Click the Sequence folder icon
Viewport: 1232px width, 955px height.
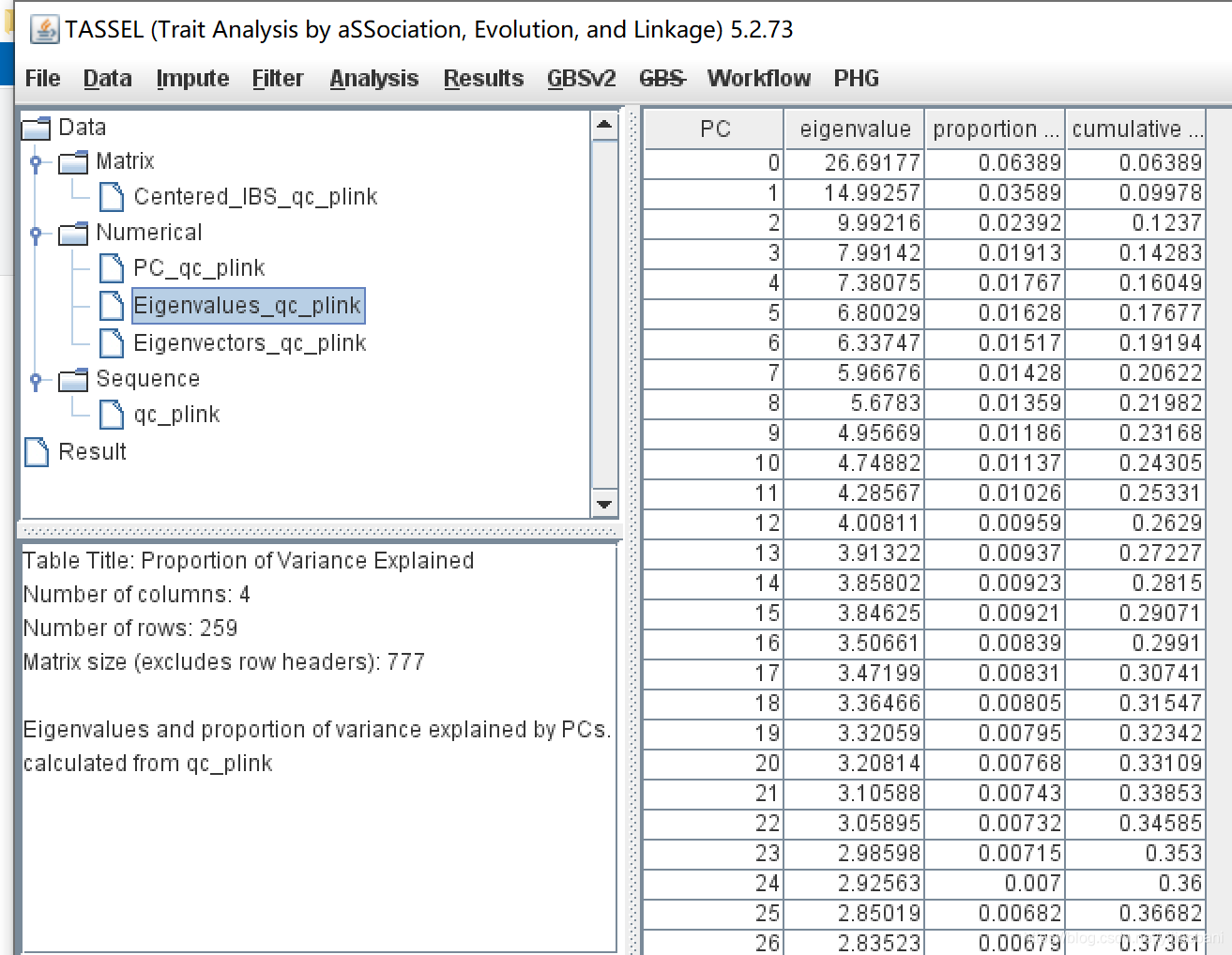72,378
